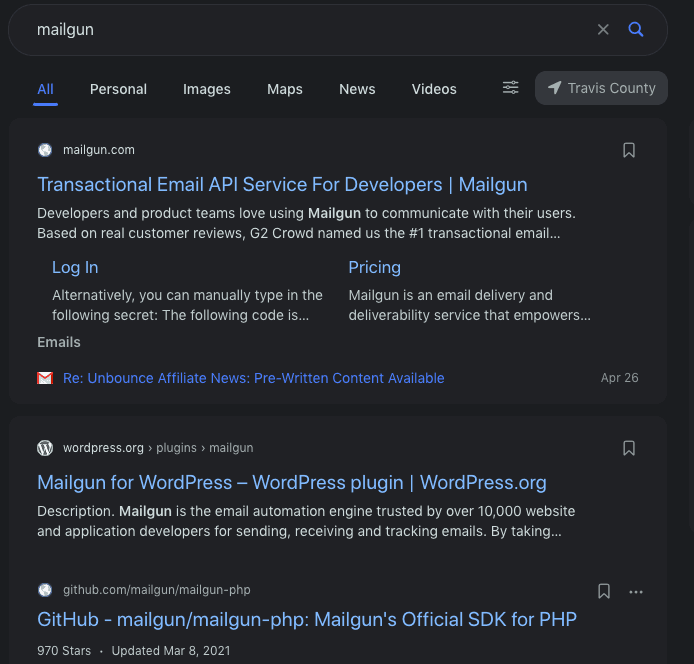Click the Apr 26 email date
The width and height of the screenshot is (694, 664).
619,378
